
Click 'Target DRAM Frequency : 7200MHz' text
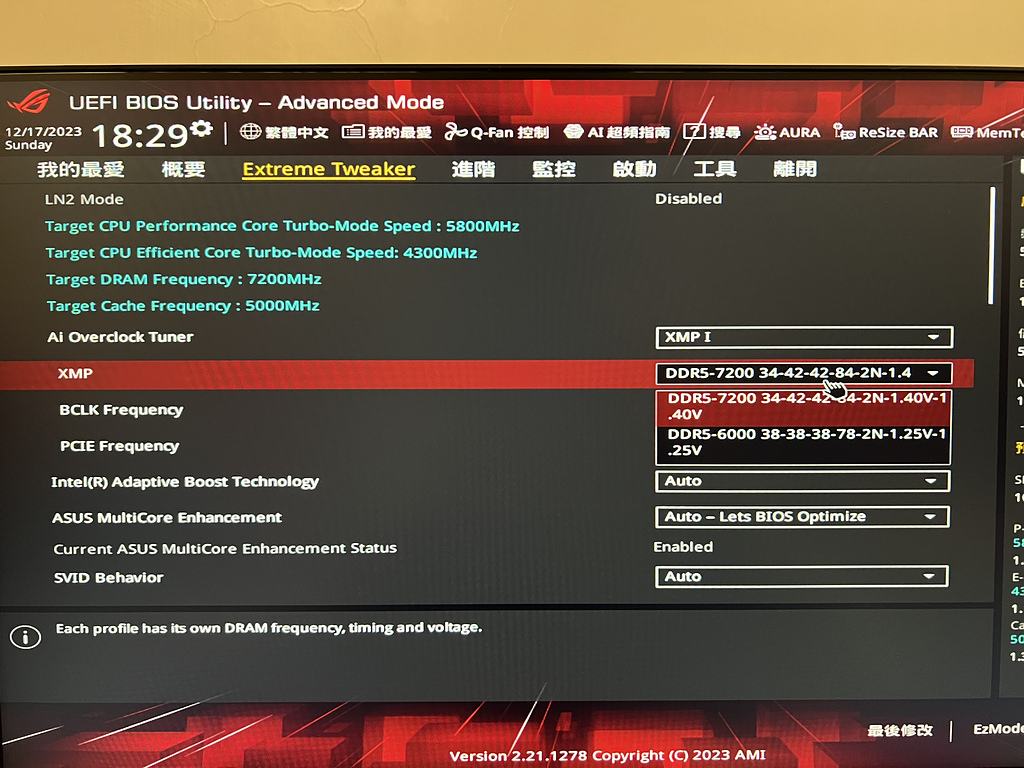184,280
